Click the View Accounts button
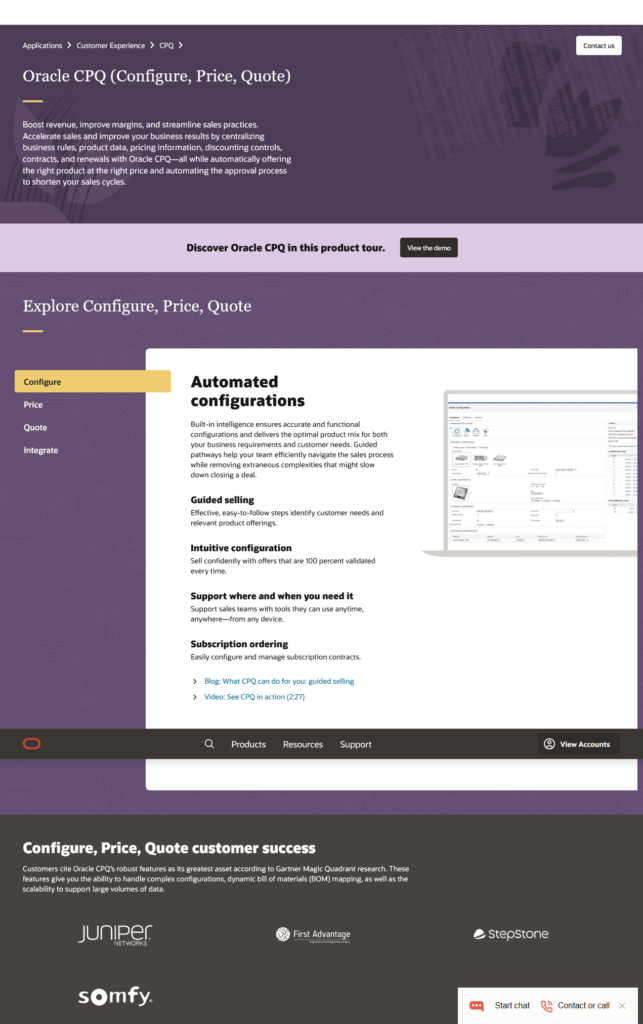 pyautogui.click(x=579, y=744)
